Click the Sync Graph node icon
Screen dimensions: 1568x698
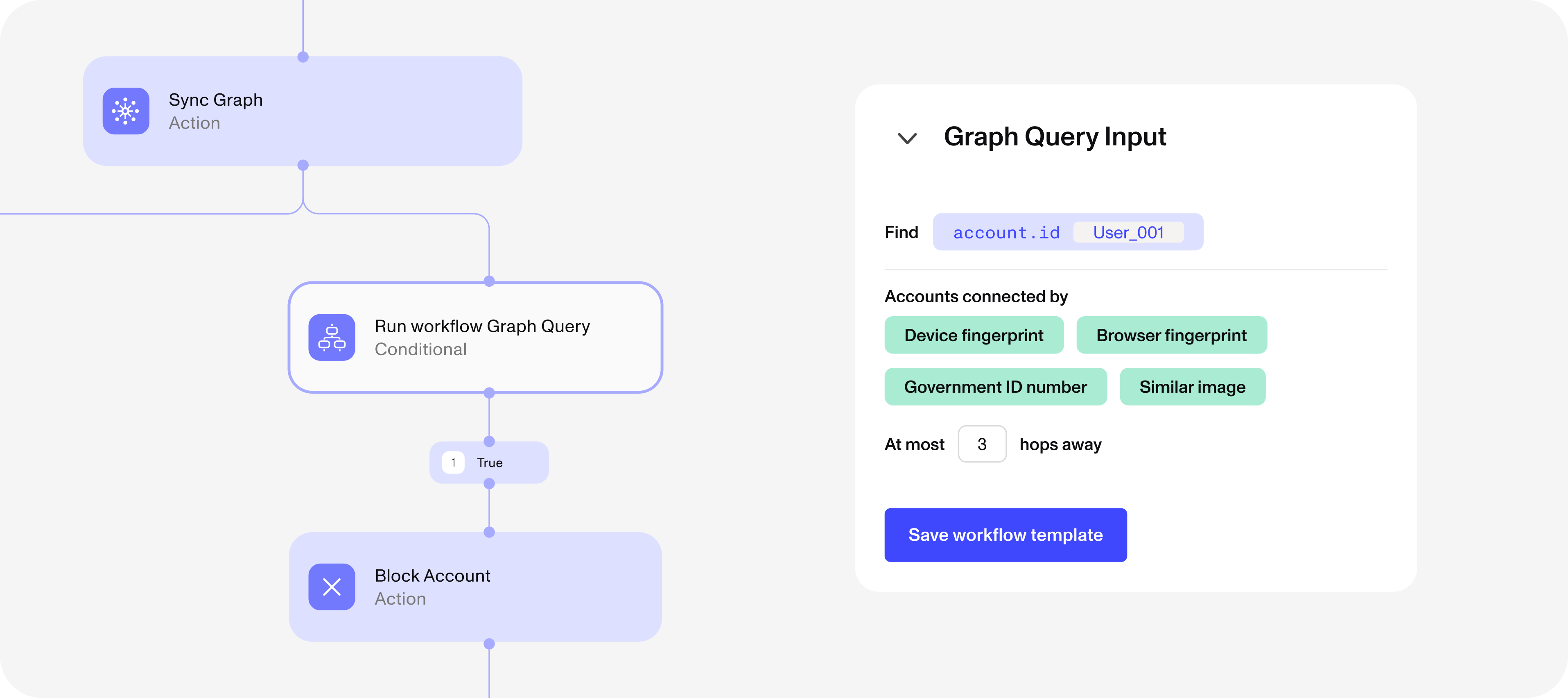pos(126,111)
